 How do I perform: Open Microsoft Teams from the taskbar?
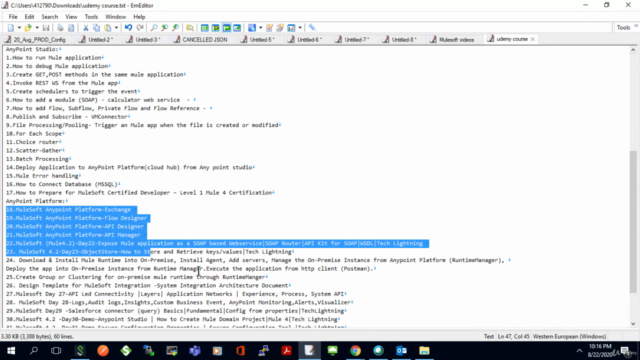coord(195,351)
